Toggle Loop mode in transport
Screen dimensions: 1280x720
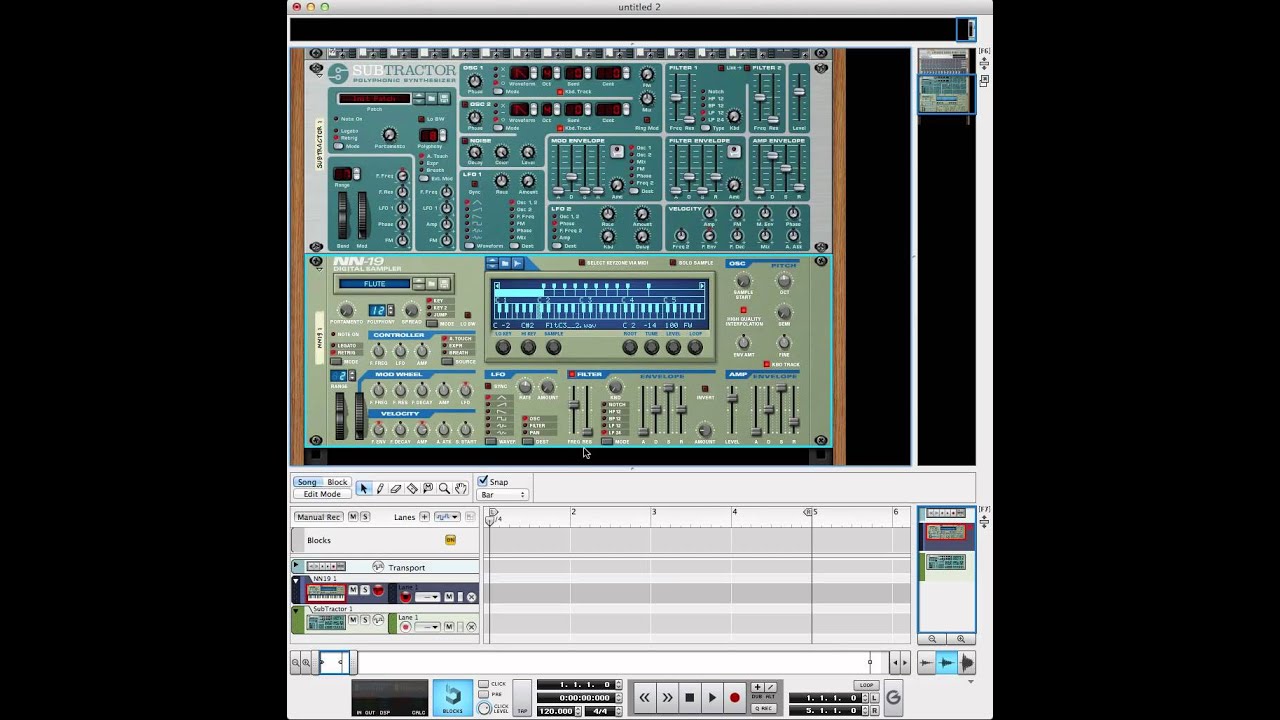click(866, 685)
